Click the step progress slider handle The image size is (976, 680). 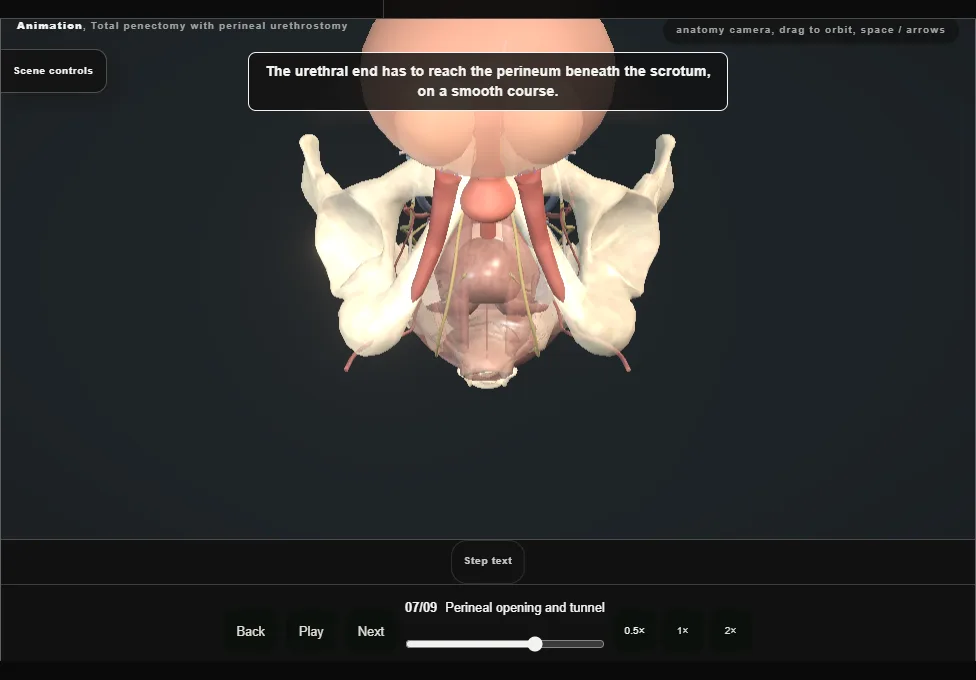coord(535,645)
